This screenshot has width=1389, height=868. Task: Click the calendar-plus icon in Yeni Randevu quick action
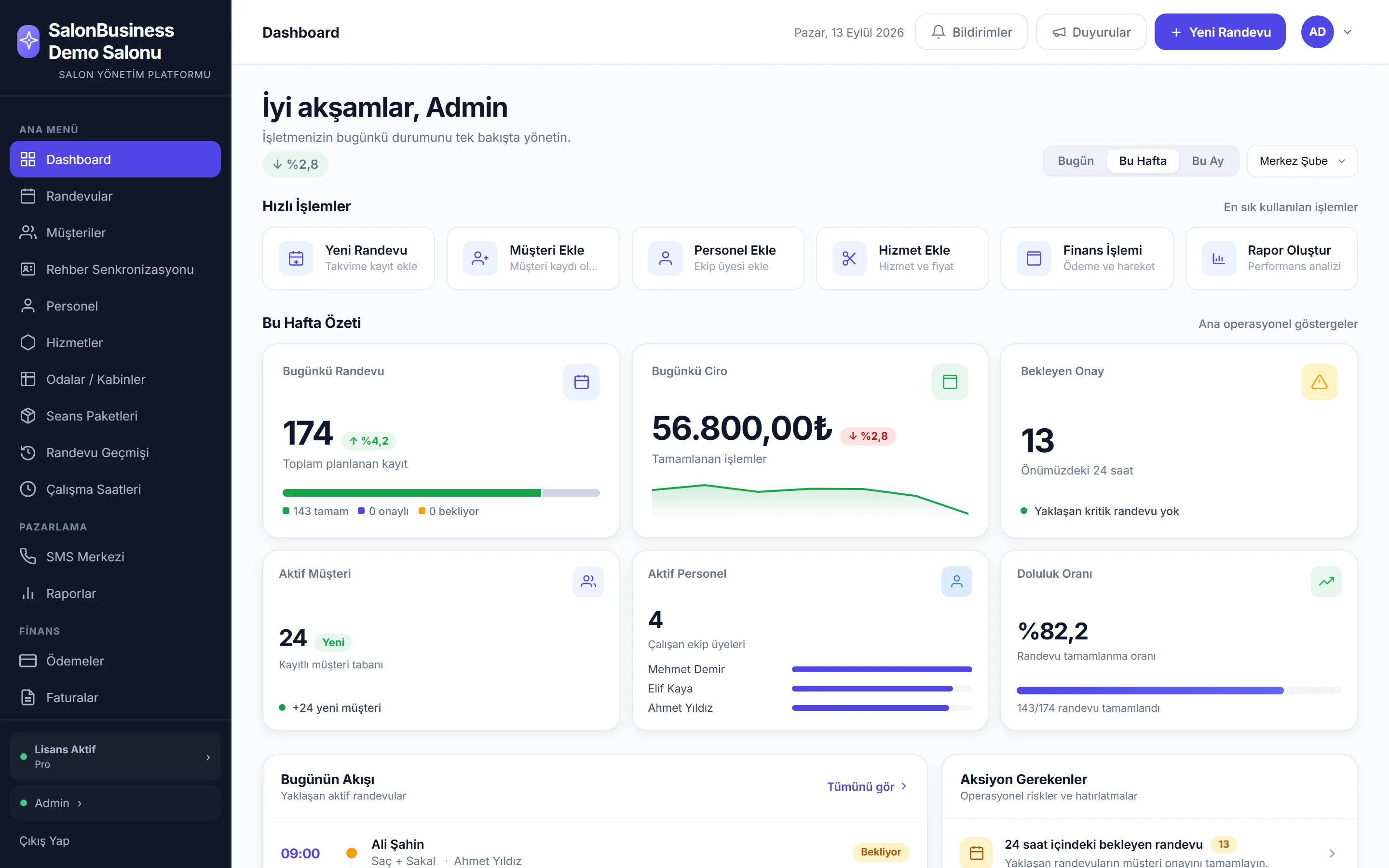coord(296,258)
